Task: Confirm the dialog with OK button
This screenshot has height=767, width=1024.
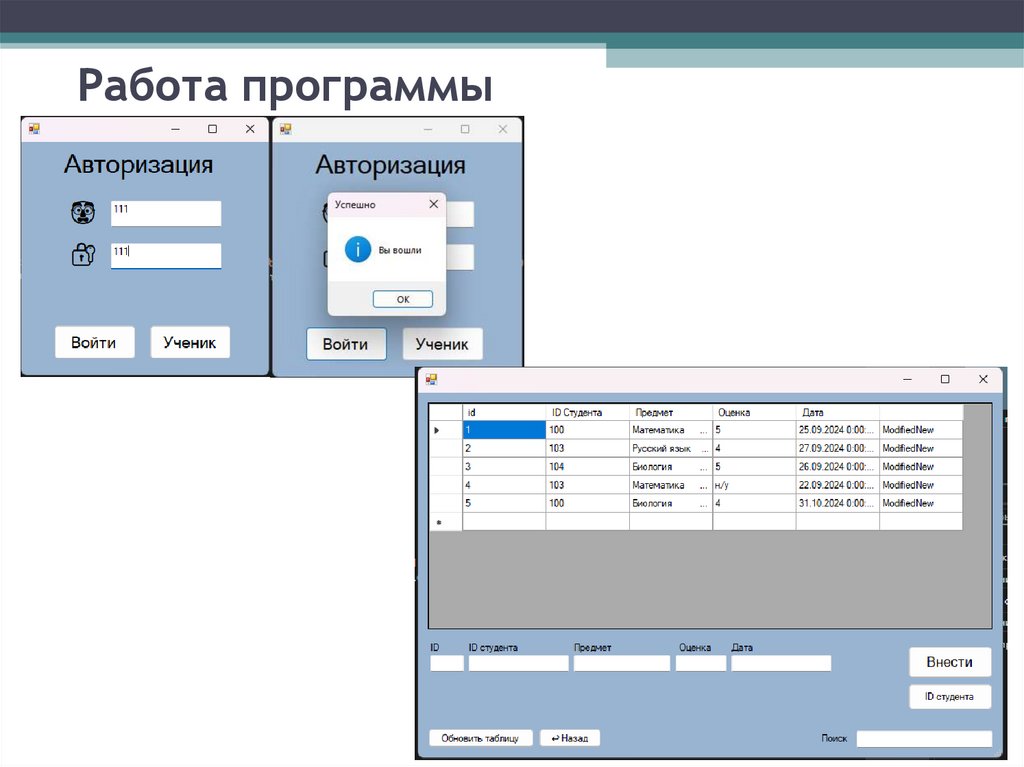Action: (x=403, y=299)
